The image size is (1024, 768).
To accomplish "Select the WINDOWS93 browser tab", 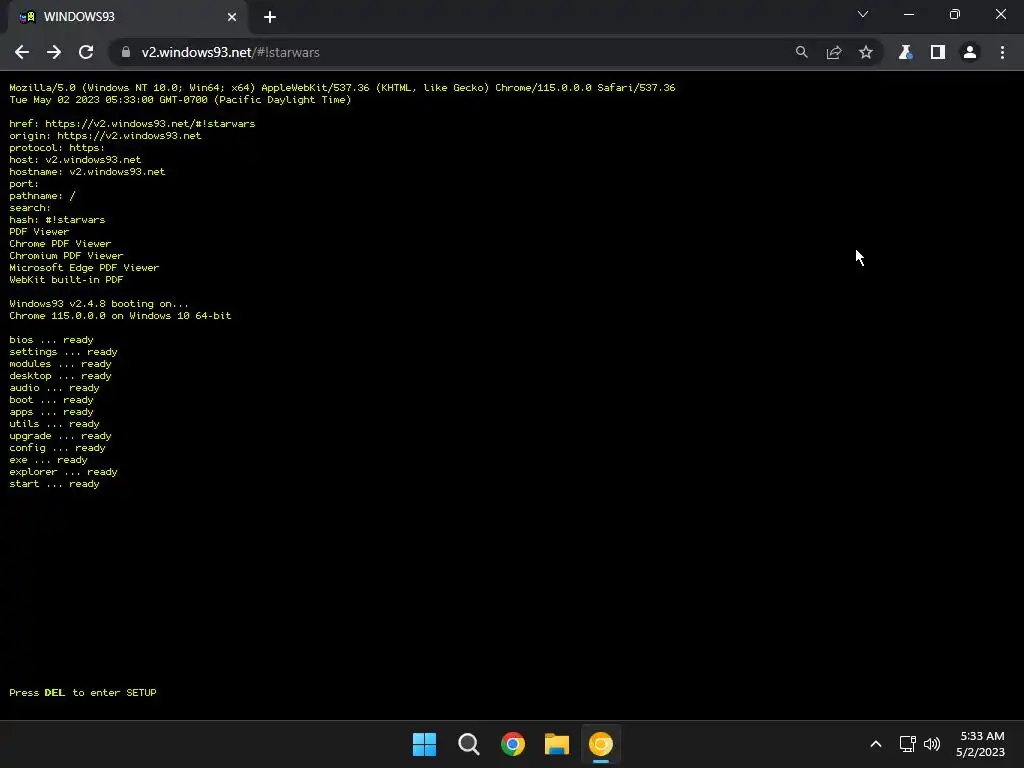I will 127,17.
